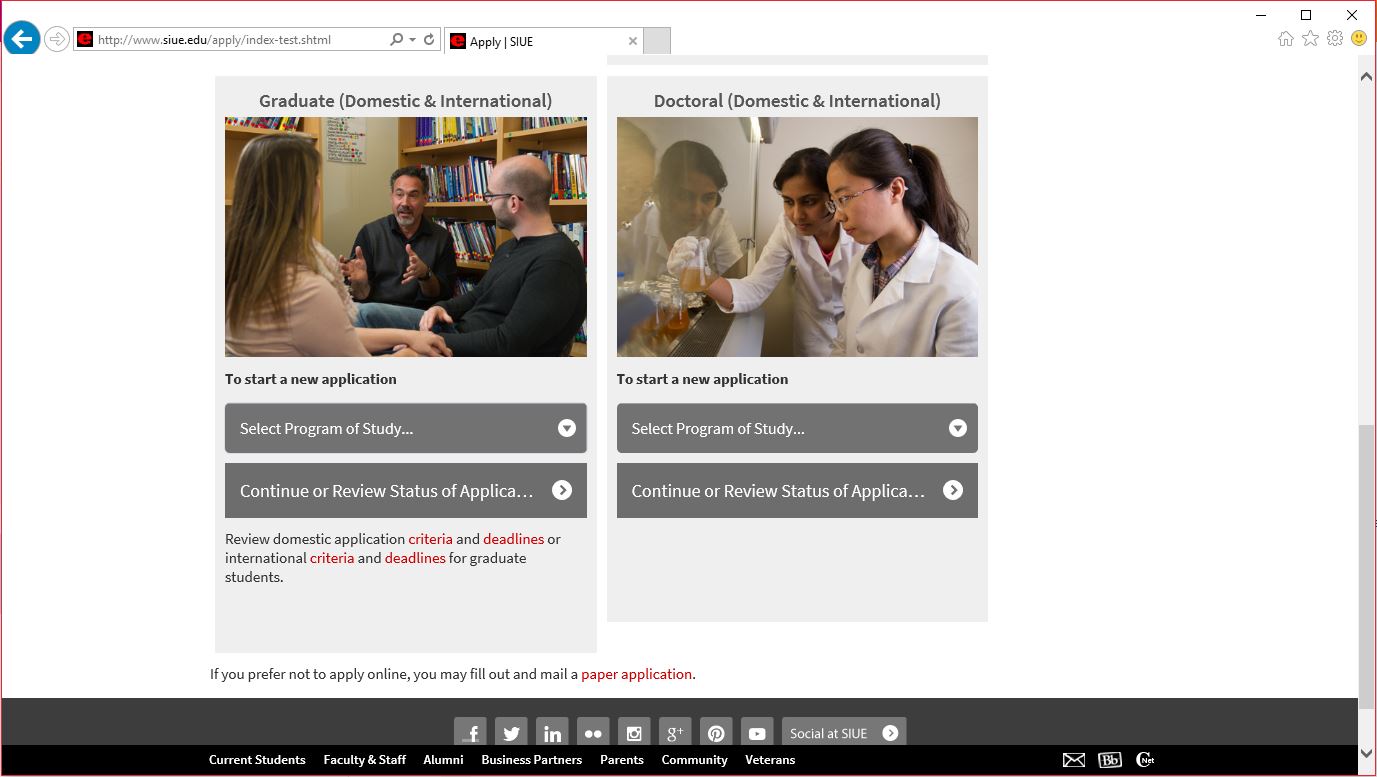
Task: Open the SIUE Facebook page icon
Action: point(470,733)
